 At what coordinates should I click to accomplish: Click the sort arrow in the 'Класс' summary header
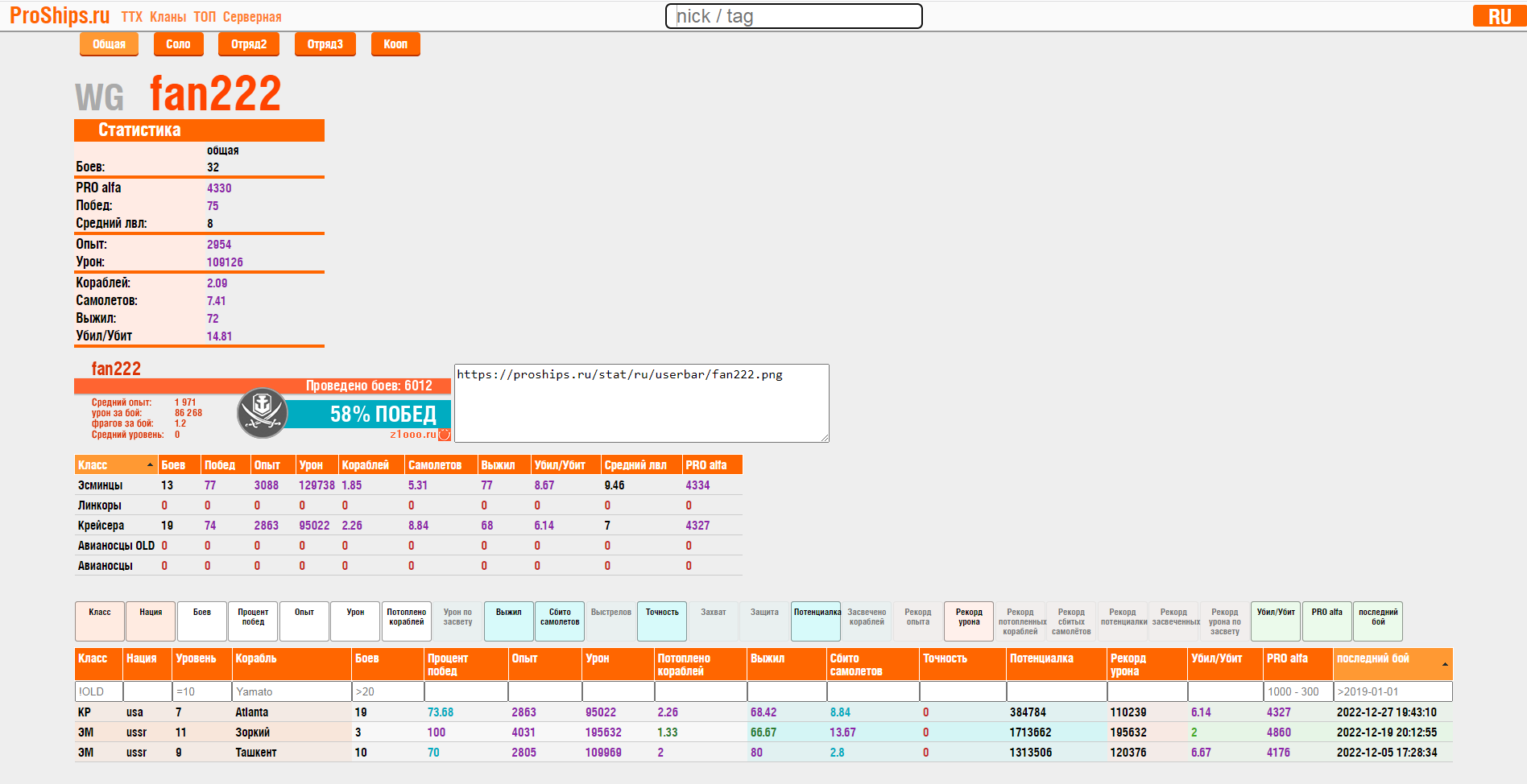[x=150, y=465]
